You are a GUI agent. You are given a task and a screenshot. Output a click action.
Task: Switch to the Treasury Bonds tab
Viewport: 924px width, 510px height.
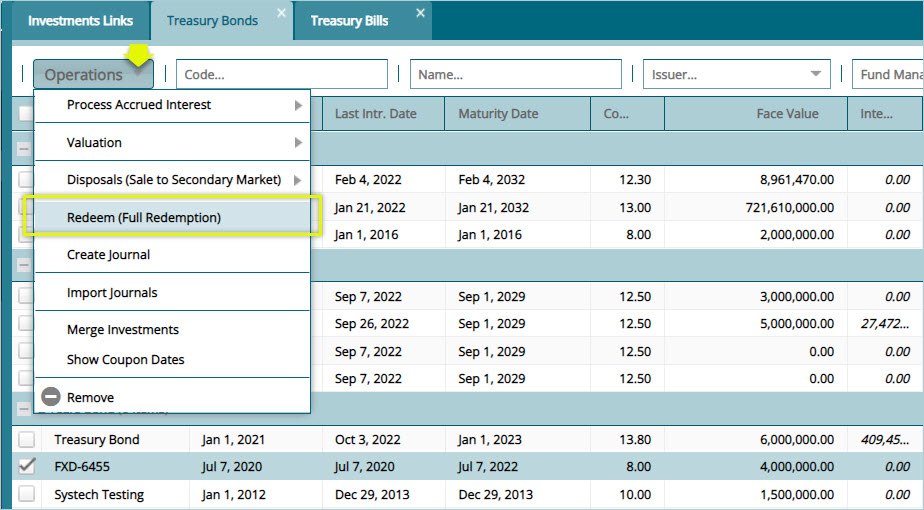[212, 21]
